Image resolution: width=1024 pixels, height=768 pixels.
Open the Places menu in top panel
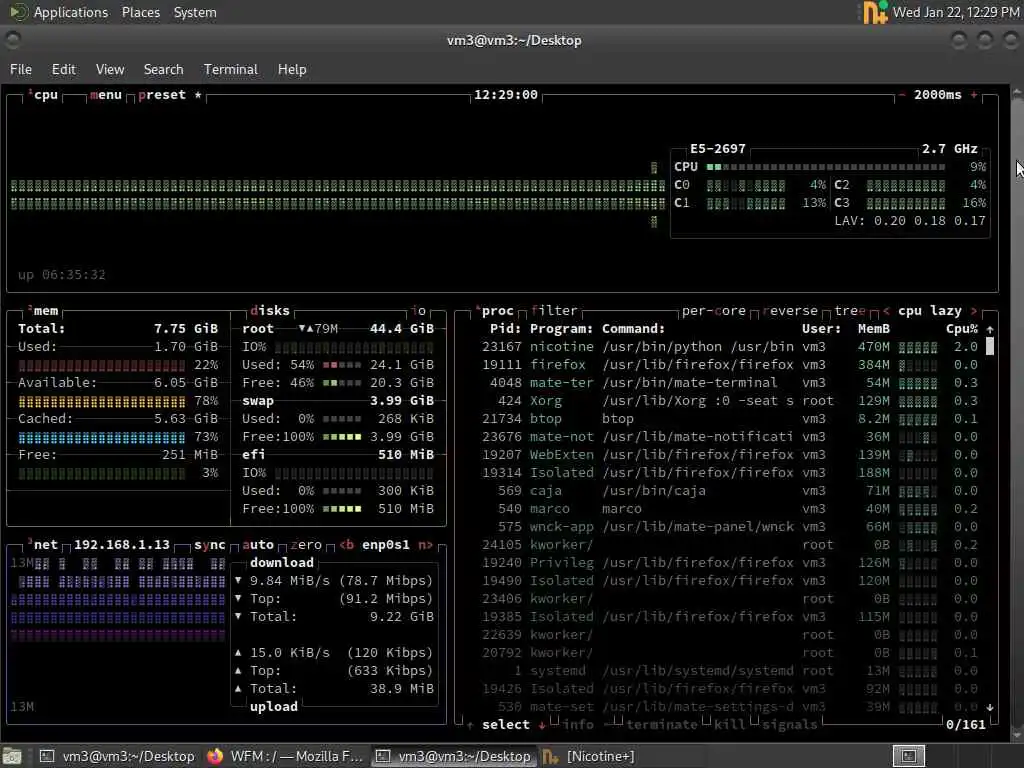[x=140, y=12]
